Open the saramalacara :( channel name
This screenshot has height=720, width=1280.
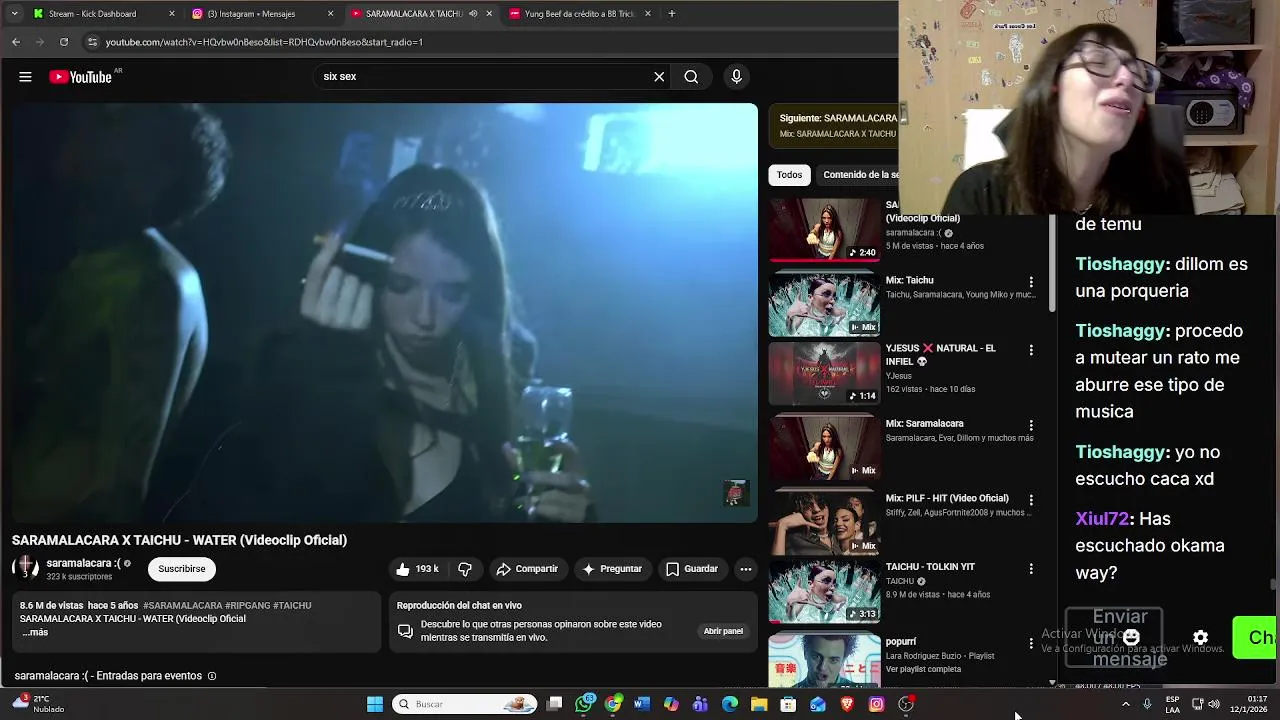tap(83, 563)
